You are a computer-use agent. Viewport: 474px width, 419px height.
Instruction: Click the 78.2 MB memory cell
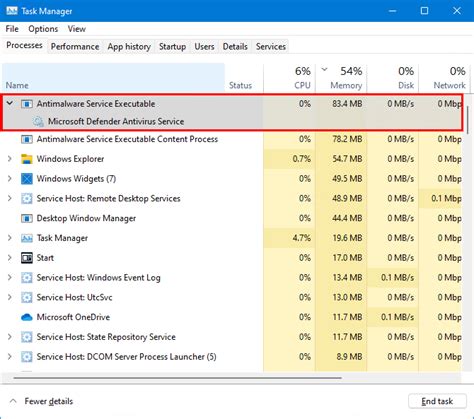(341, 139)
